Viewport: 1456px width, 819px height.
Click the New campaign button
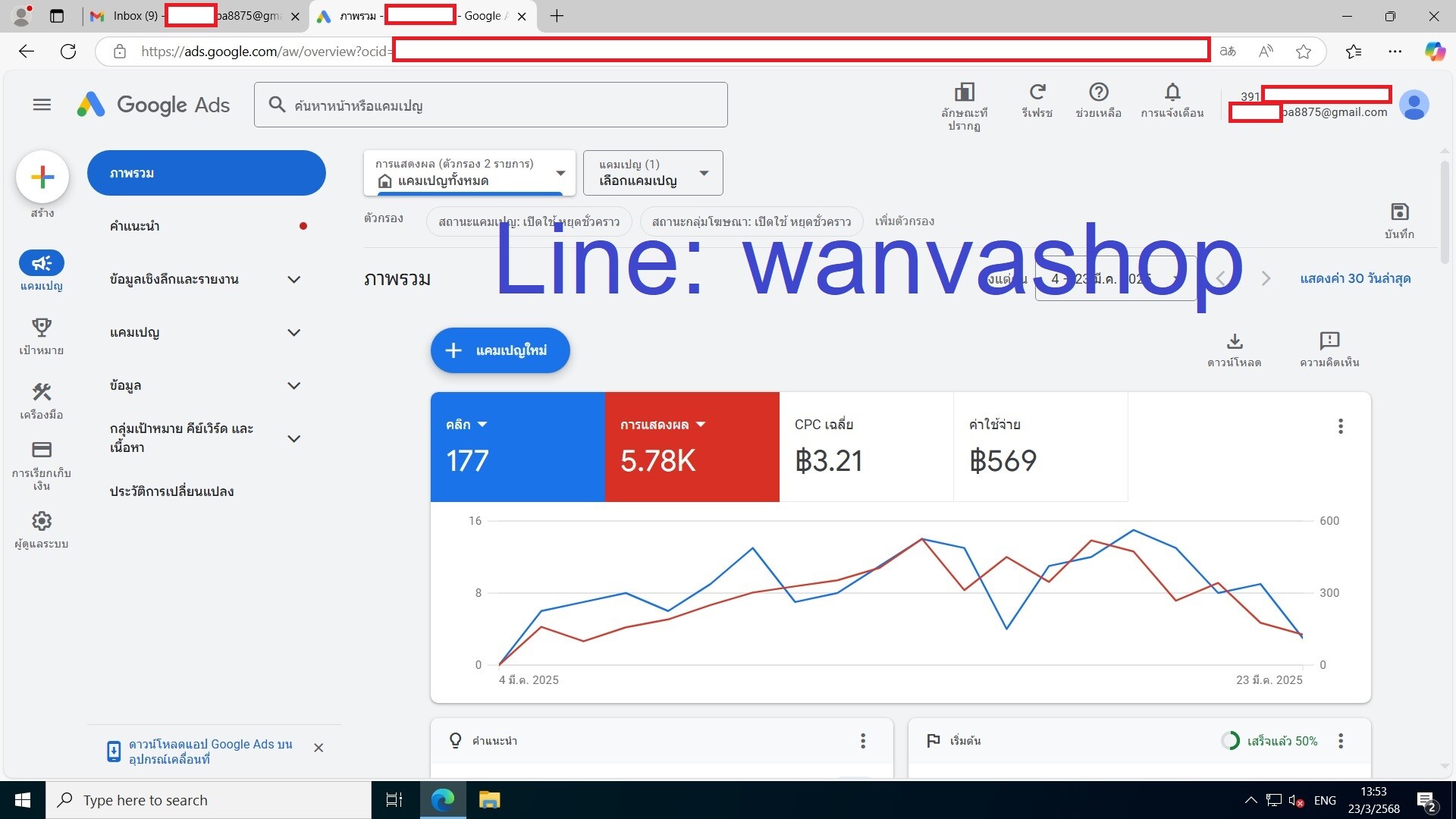click(500, 350)
